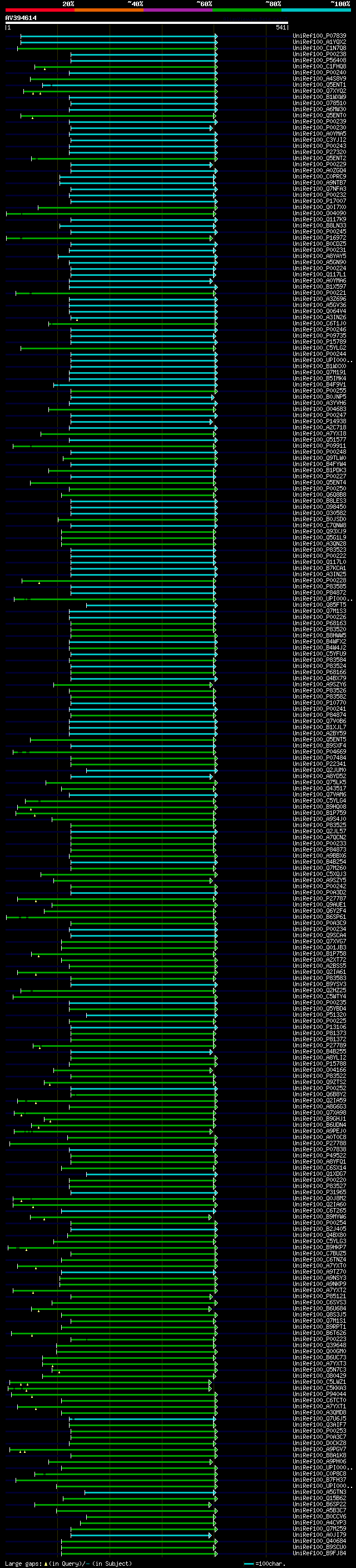Viewport: 356px width, 1568px height.
Task: Select hit label UniRef100_P27320
Action: pyautogui.click(x=319, y=152)
